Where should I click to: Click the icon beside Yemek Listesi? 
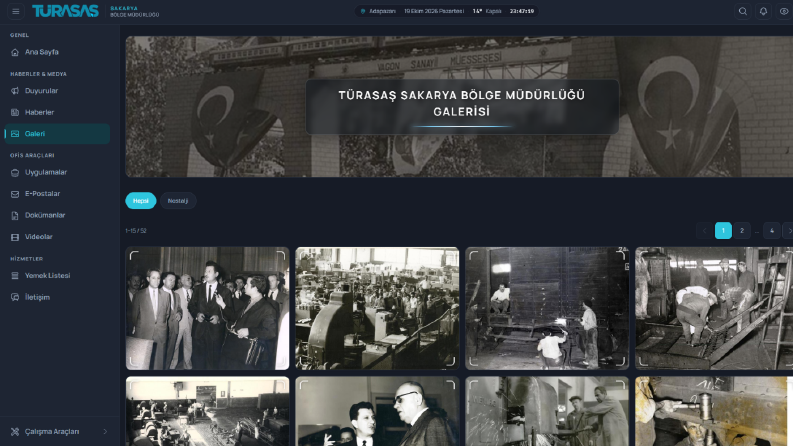pos(15,276)
